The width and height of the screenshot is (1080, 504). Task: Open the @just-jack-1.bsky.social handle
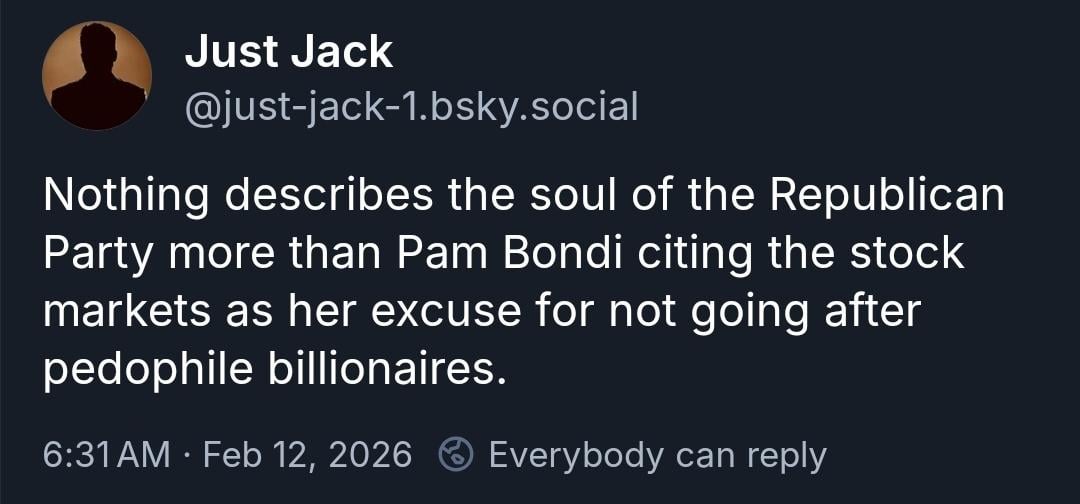pos(411,105)
